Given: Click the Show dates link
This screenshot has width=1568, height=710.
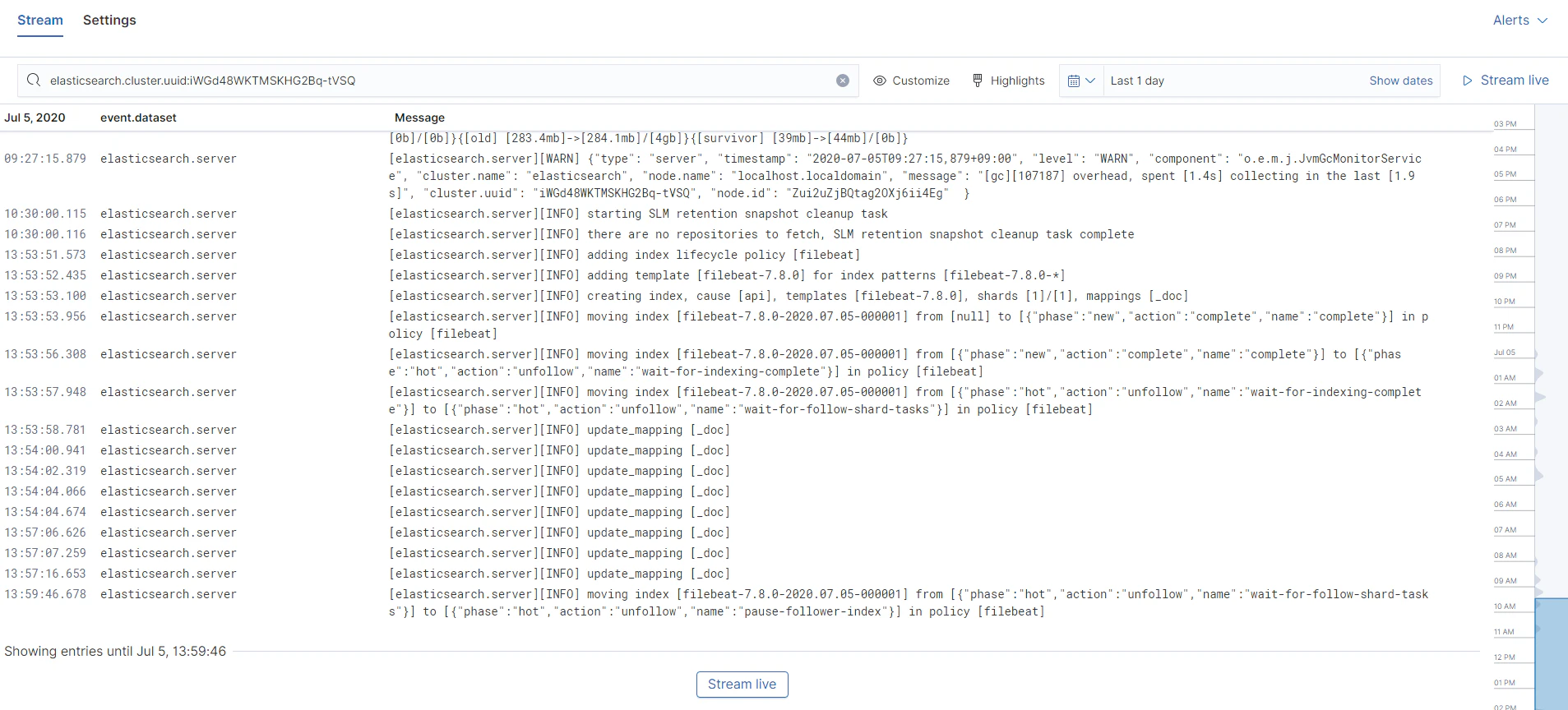Looking at the screenshot, I should [1401, 81].
